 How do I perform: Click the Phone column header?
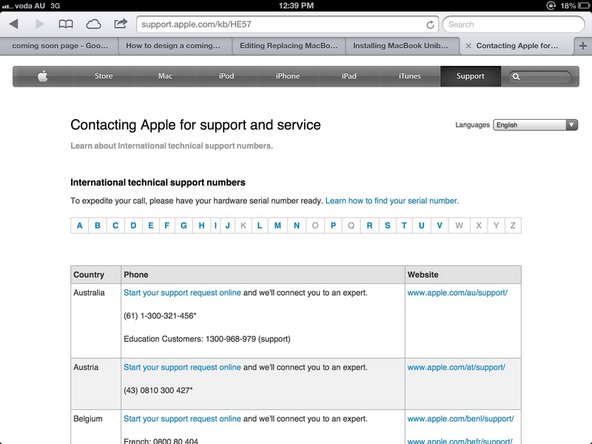[263, 275]
